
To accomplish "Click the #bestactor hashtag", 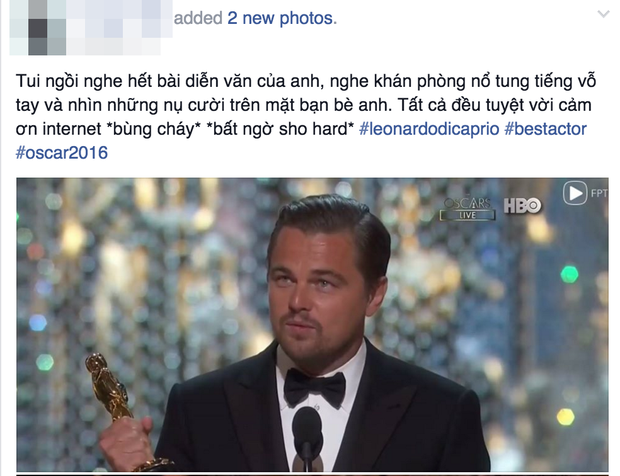I will (x=545, y=129).
